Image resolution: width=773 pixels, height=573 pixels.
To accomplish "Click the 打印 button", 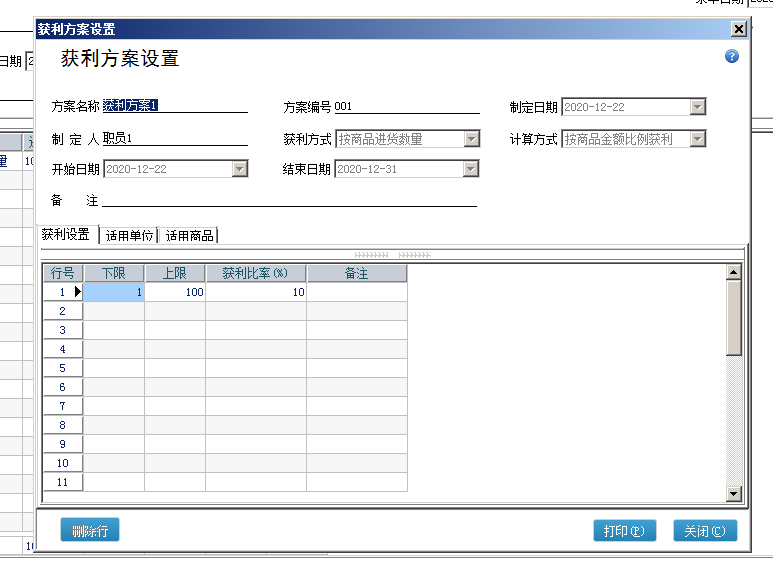I will (x=624, y=531).
